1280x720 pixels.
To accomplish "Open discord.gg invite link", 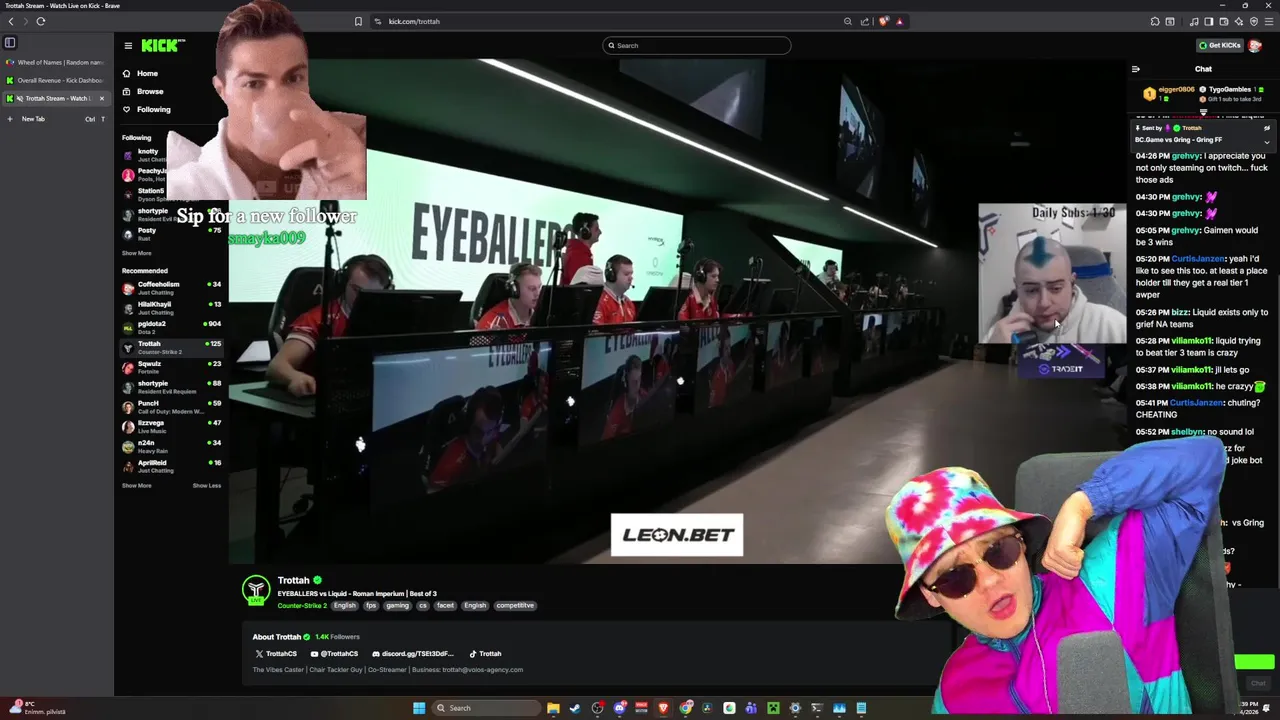I will (x=413, y=654).
